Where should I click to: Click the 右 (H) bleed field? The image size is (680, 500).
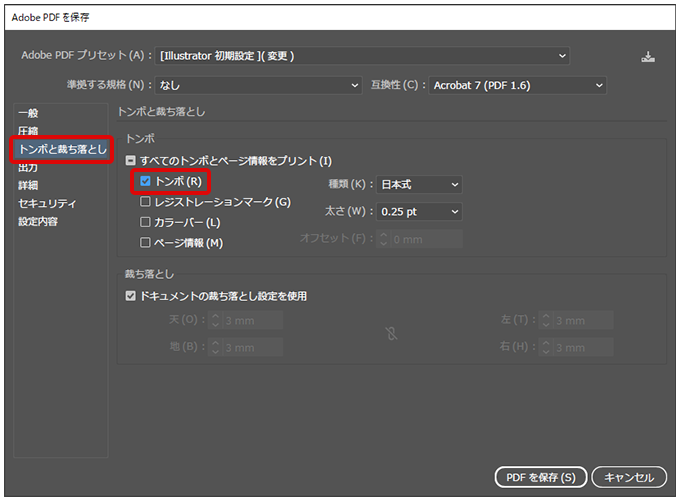583,347
